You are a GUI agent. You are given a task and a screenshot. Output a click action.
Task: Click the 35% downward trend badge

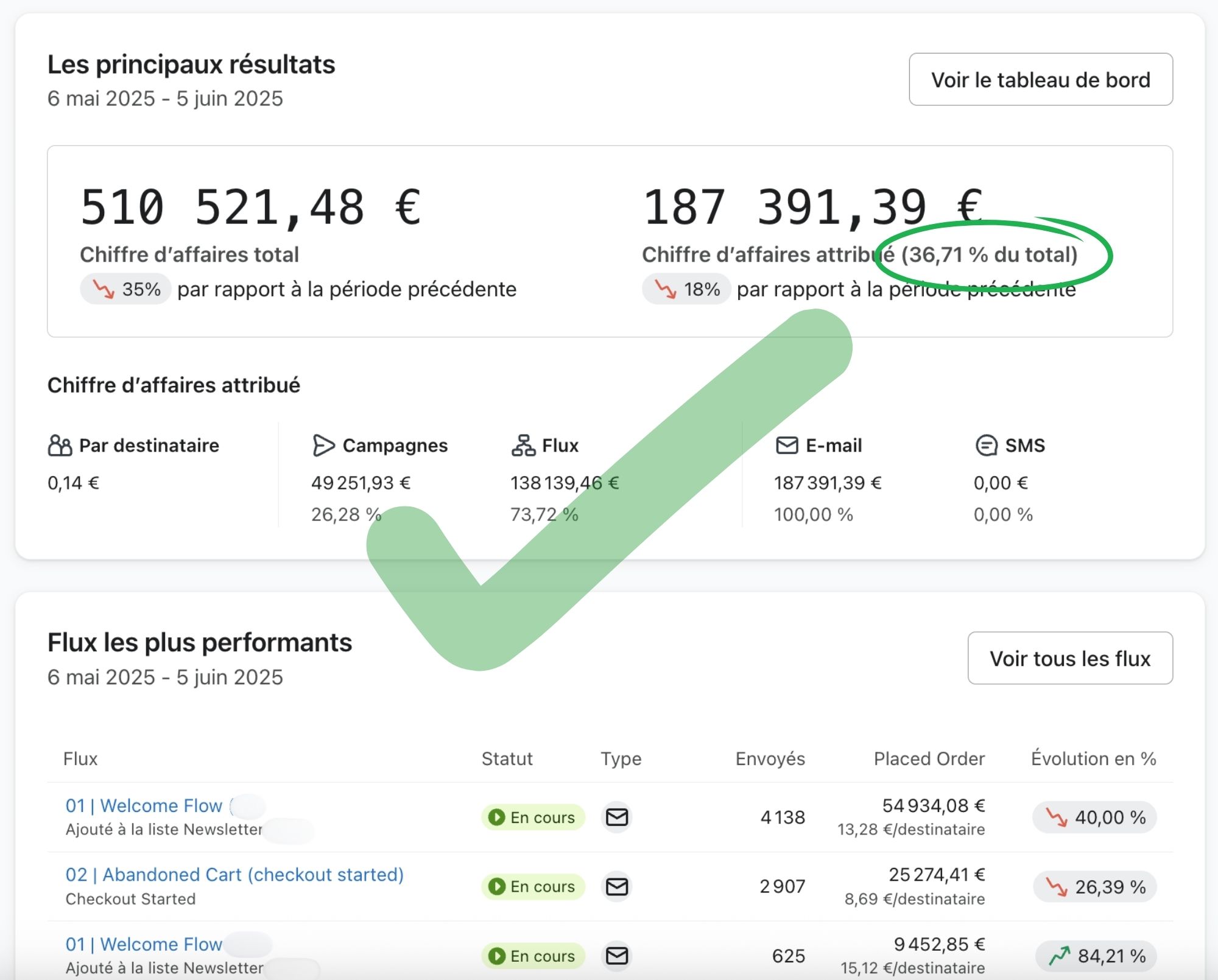pos(126,289)
